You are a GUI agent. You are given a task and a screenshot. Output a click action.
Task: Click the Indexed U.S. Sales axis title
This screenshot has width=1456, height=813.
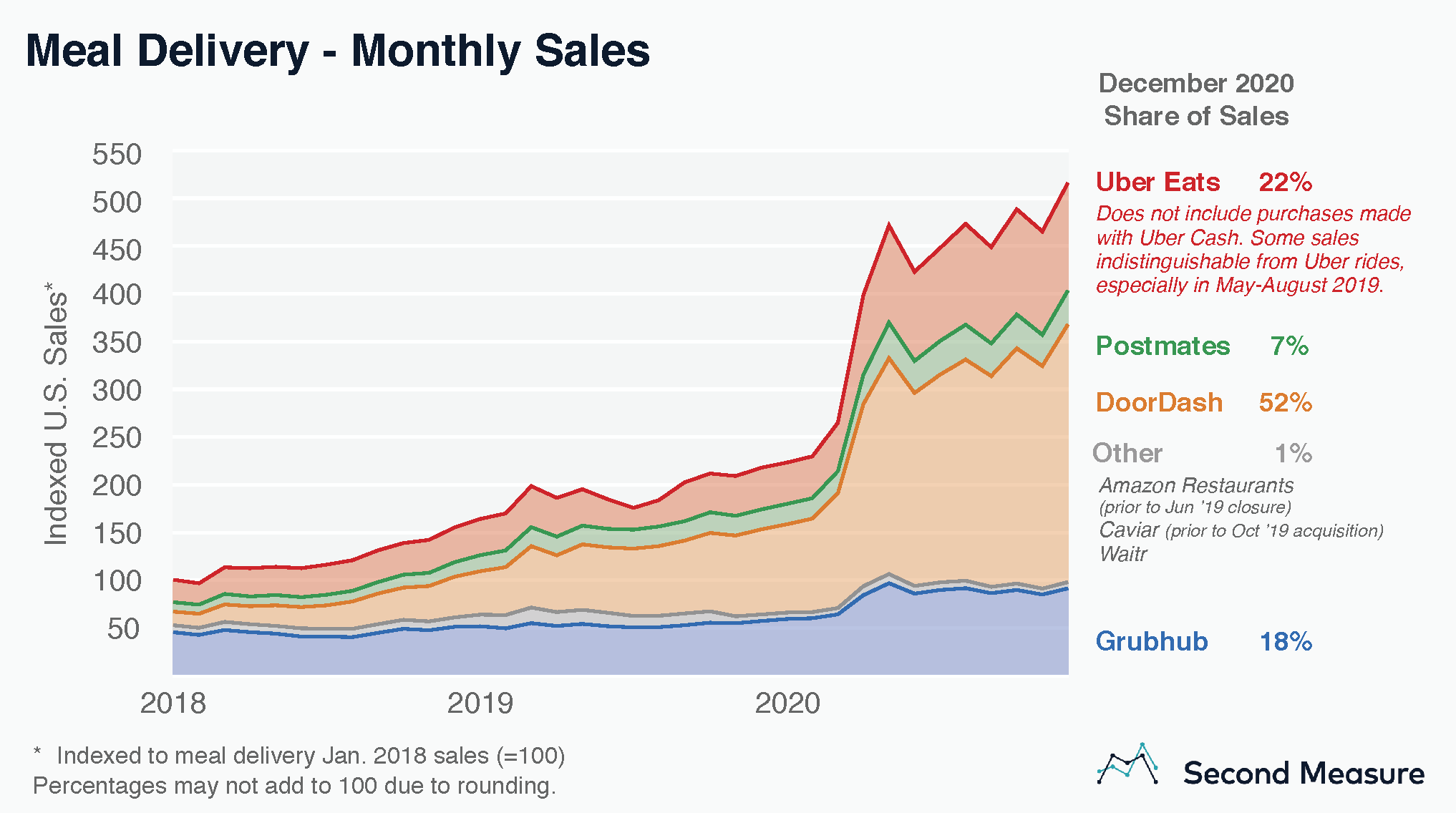click(56, 413)
